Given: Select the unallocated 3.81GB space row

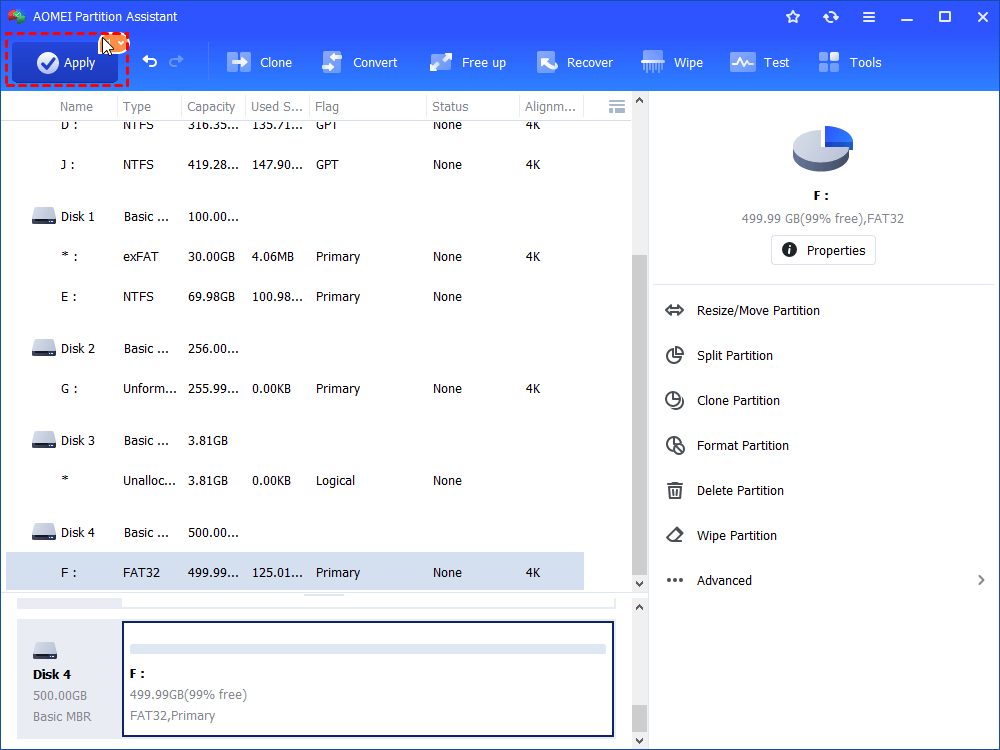Looking at the screenshot, I should click(x=295, y=480).
